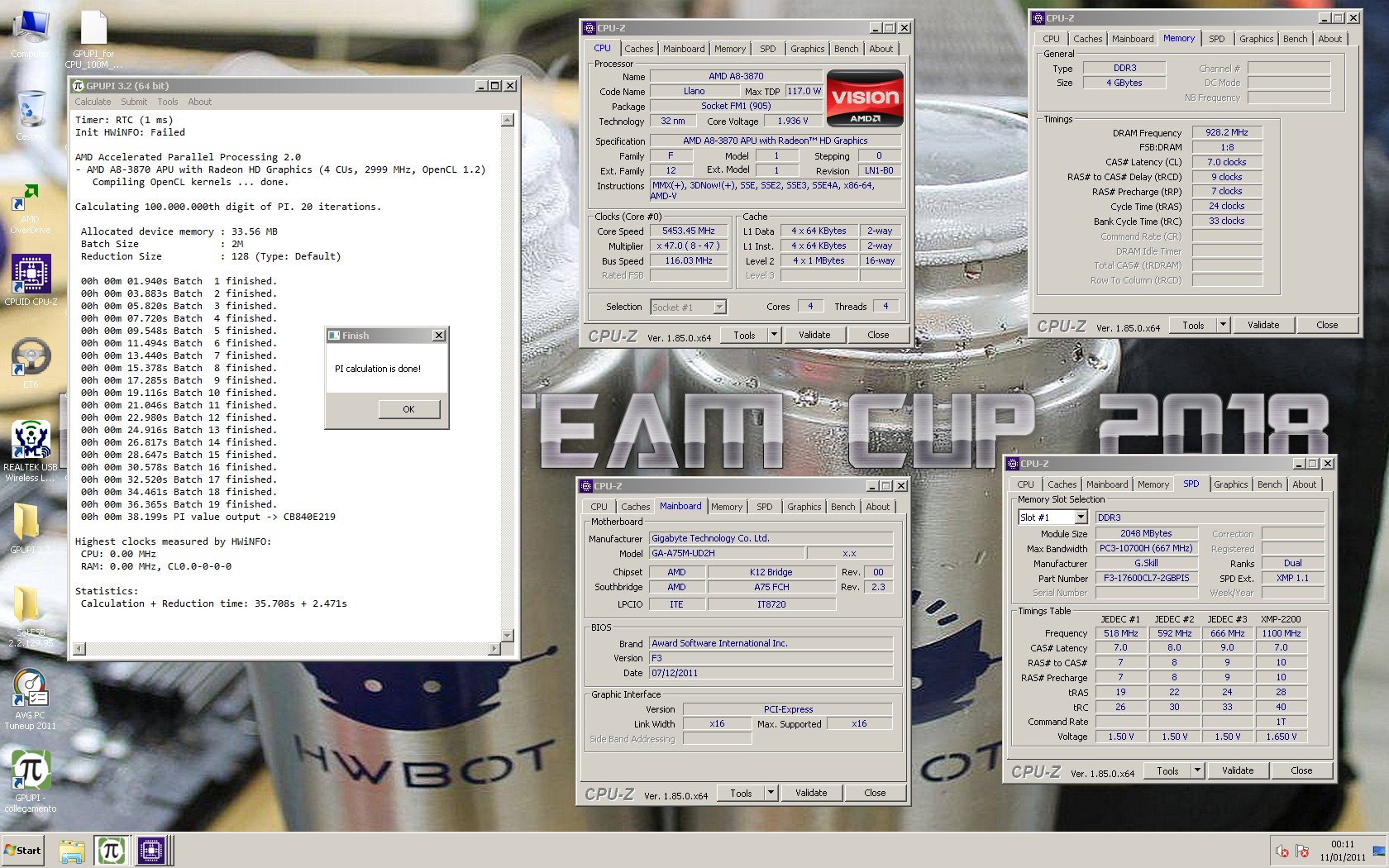1389x868 pixels.
Task: Click the AMD Vision logo in CPU-Z
Action: pyautogui.click(x=864, y=98)
